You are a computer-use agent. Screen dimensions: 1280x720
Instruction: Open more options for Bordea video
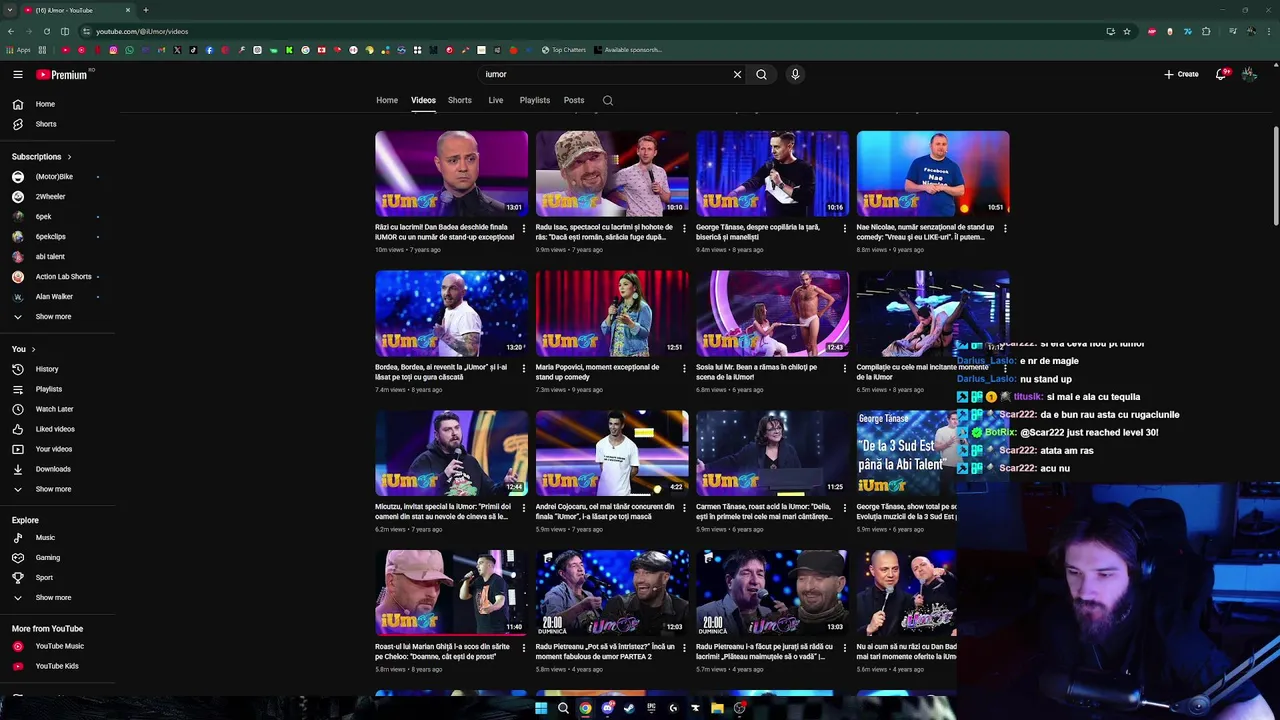(x=523, y=368)
